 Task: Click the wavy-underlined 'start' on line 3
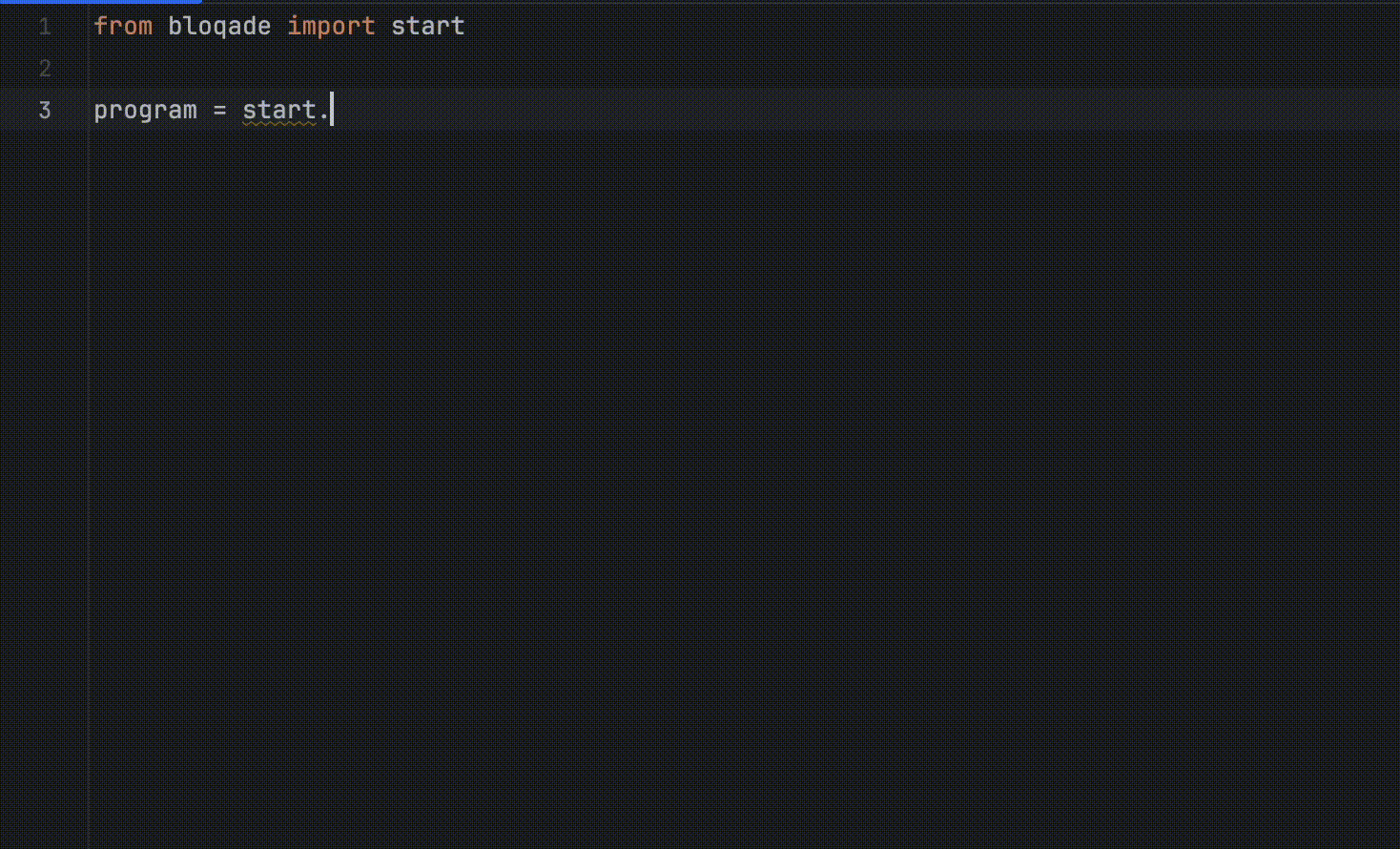(x=278, y=111)
